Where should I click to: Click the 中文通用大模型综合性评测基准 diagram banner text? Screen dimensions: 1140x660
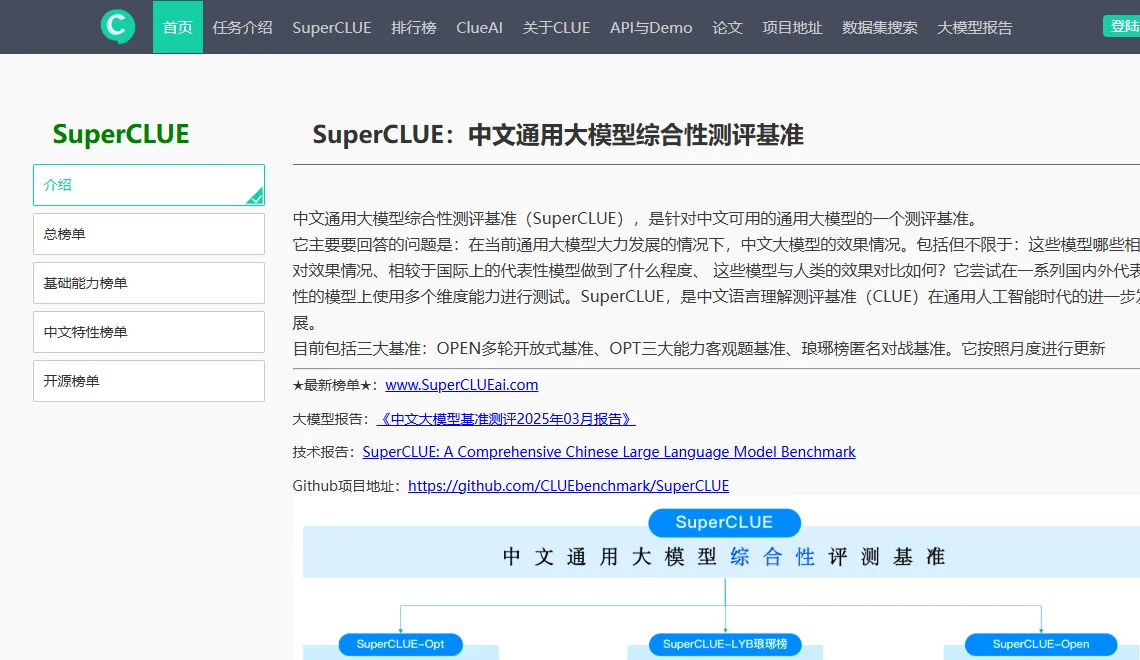click(x=723, y=557)
